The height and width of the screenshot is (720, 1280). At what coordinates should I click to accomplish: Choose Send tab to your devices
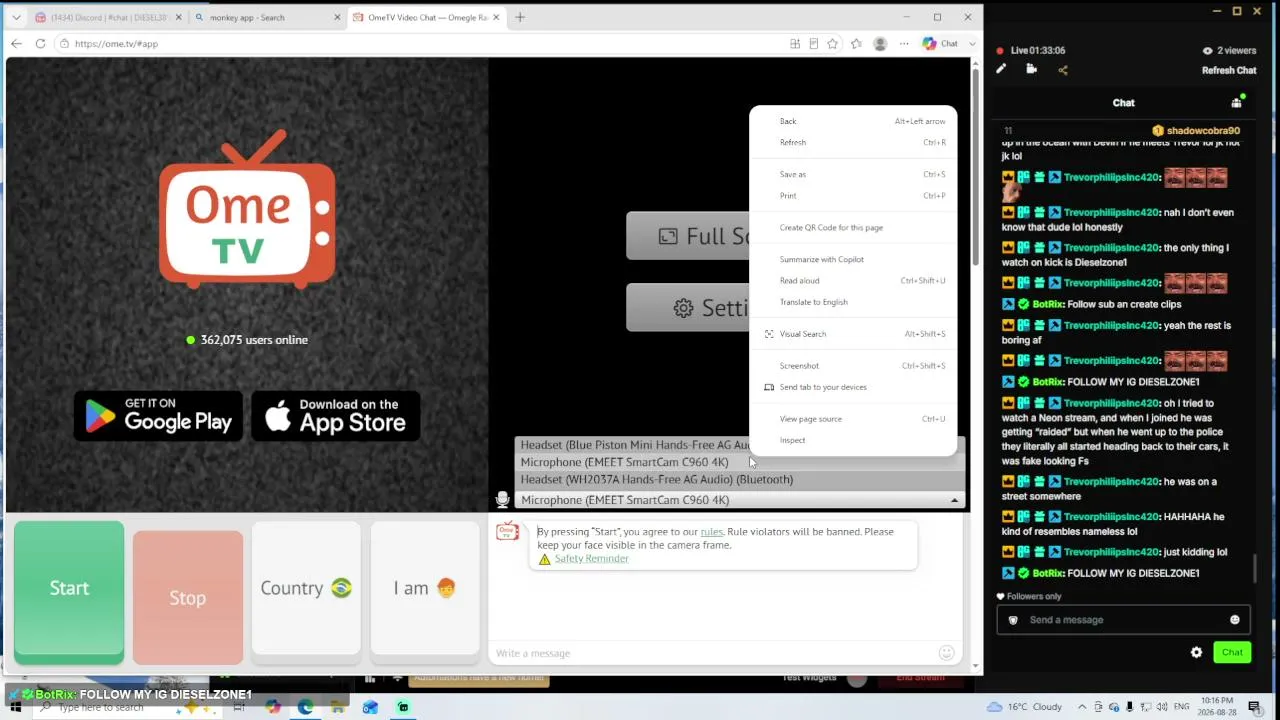[853, 387]
